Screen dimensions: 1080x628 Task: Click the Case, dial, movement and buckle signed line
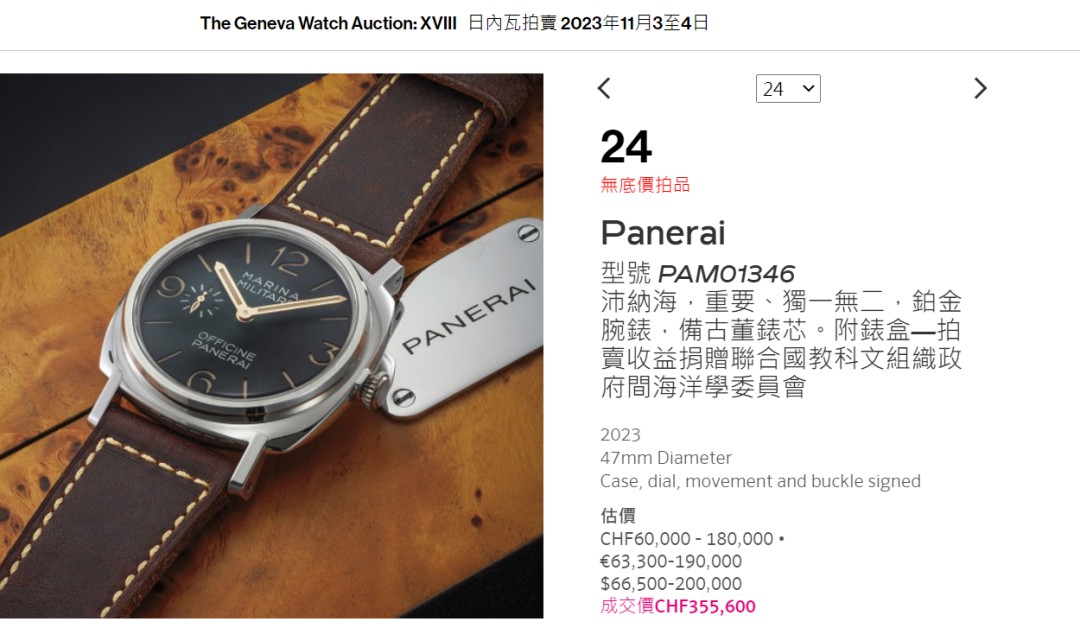[760, 481]
